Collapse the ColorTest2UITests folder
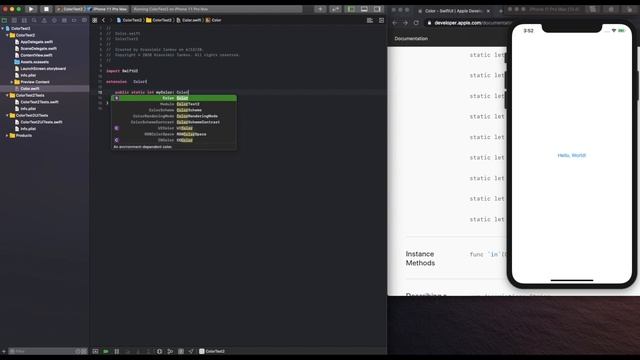640x360 pixels. tap(7, 116)
